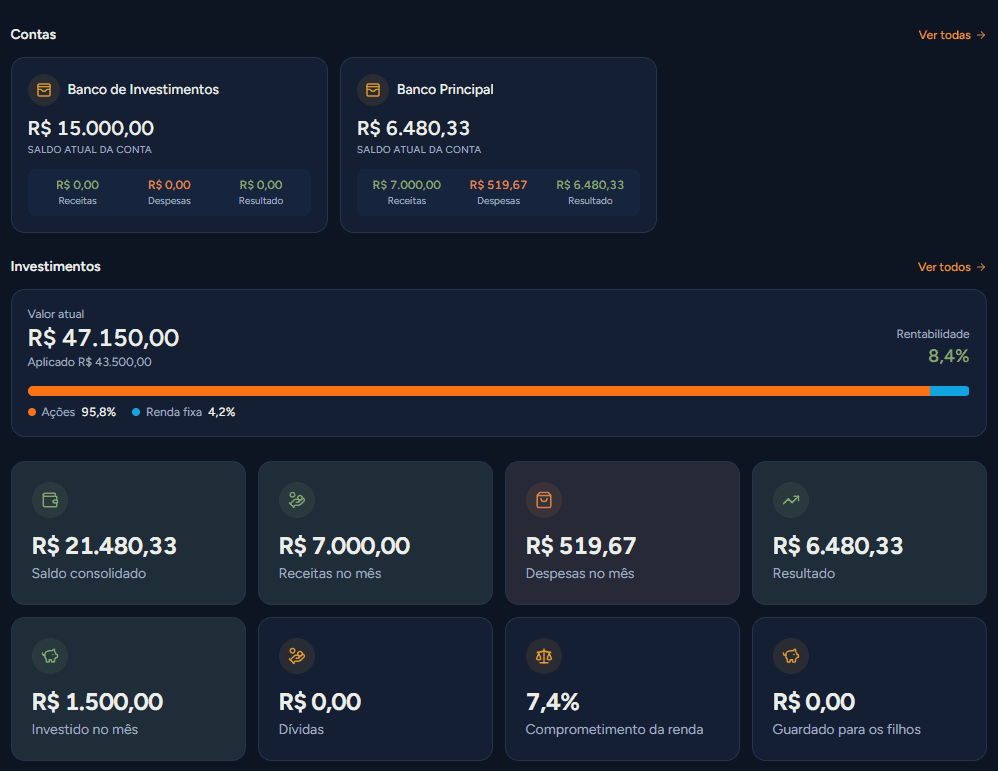Open the Ver todas accounts link
Image resolution: width=998 pixels, height=771 pixels.
[x=952, y=35]
